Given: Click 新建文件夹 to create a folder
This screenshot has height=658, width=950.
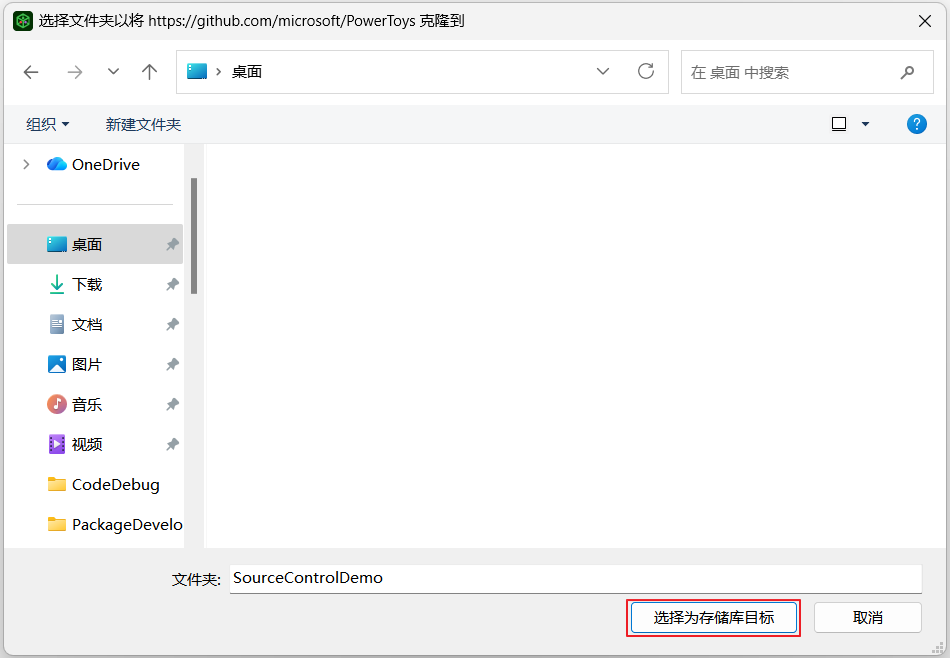Looking at the screenshot, I should point(143,124).
